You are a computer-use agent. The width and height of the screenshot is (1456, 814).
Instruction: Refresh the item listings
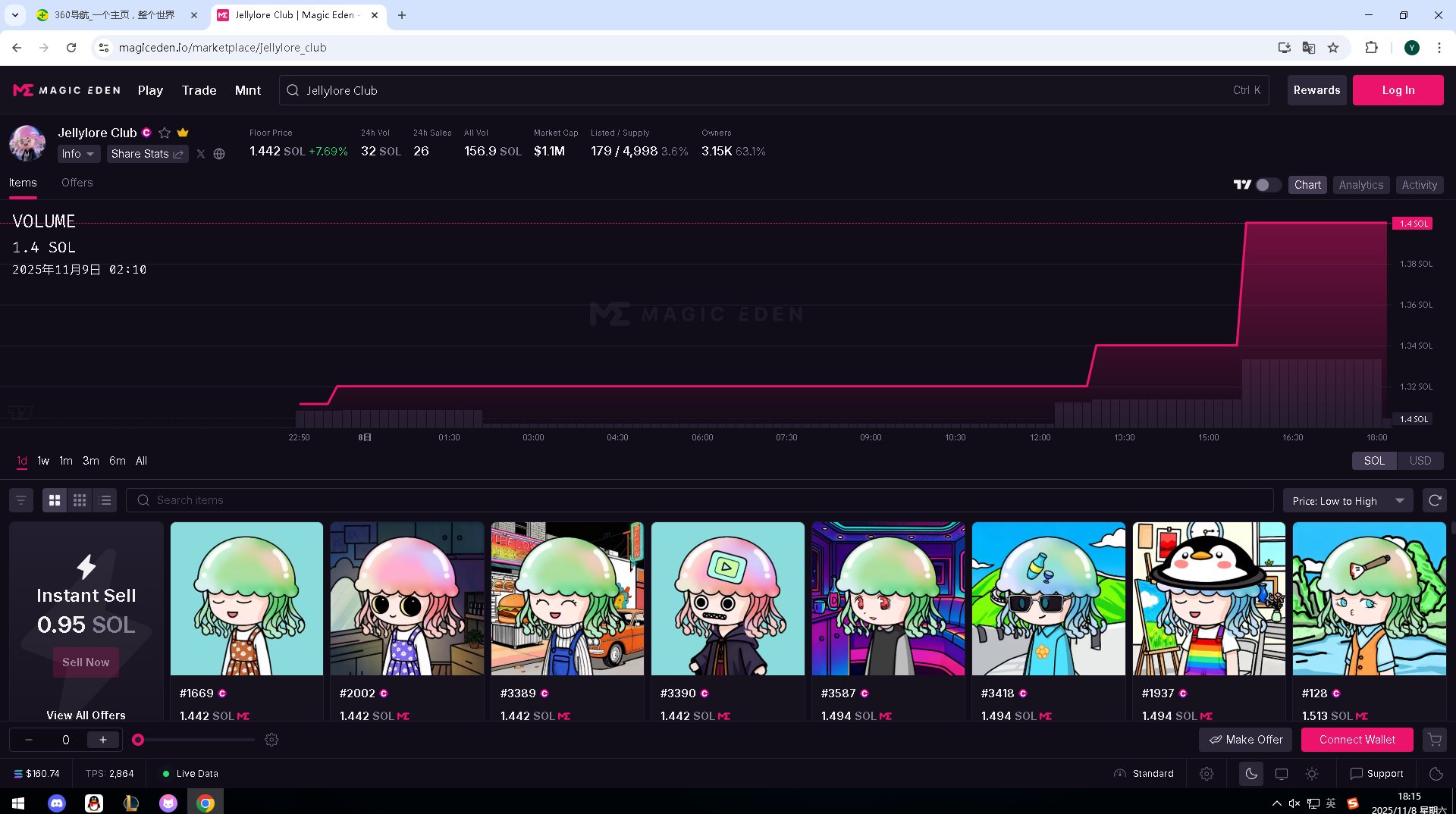tap(1434, 500)
